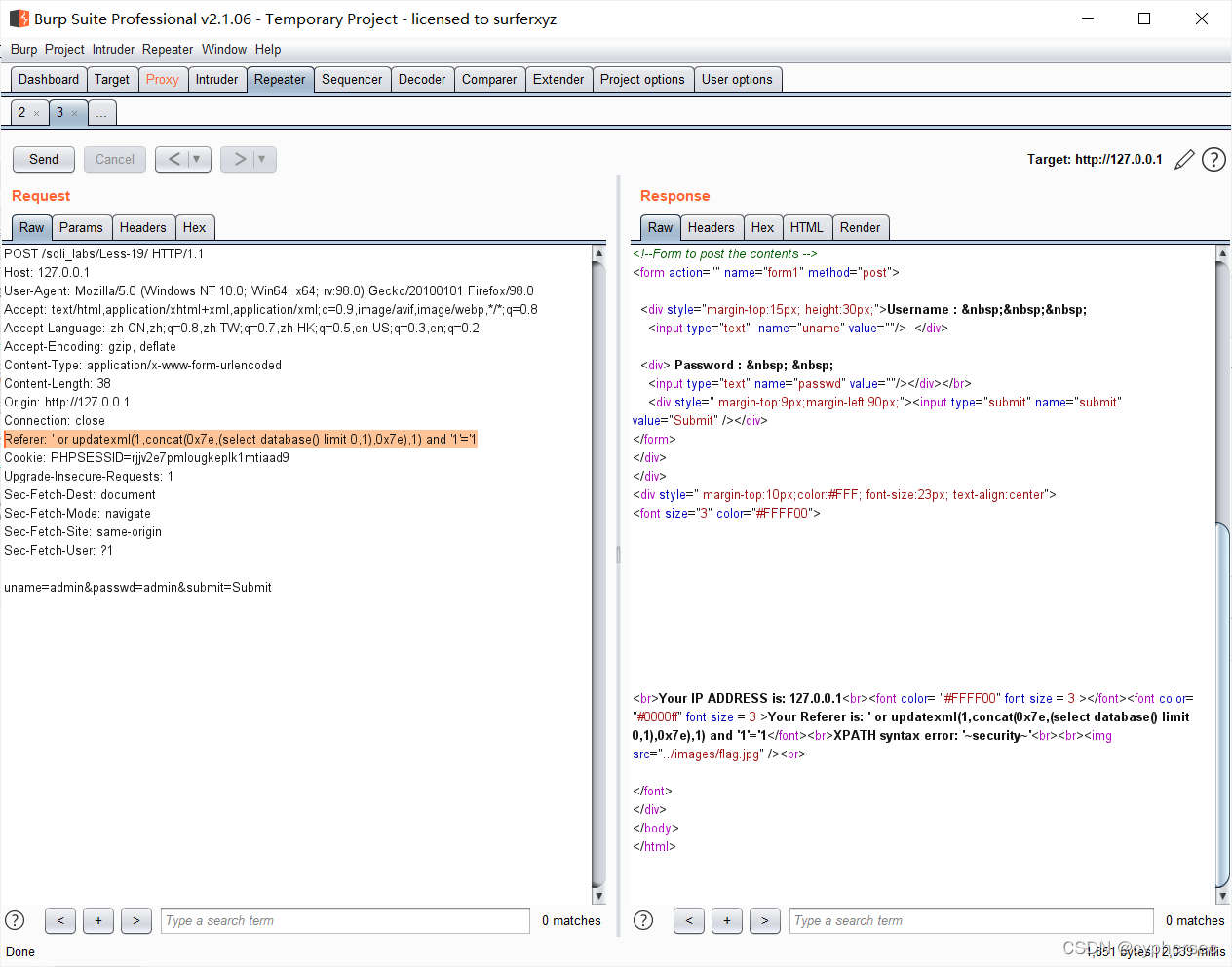The width and height of the screenshot is (1232, 967).
Task: Select response HTML tab
Action: [x=807, y=227]
